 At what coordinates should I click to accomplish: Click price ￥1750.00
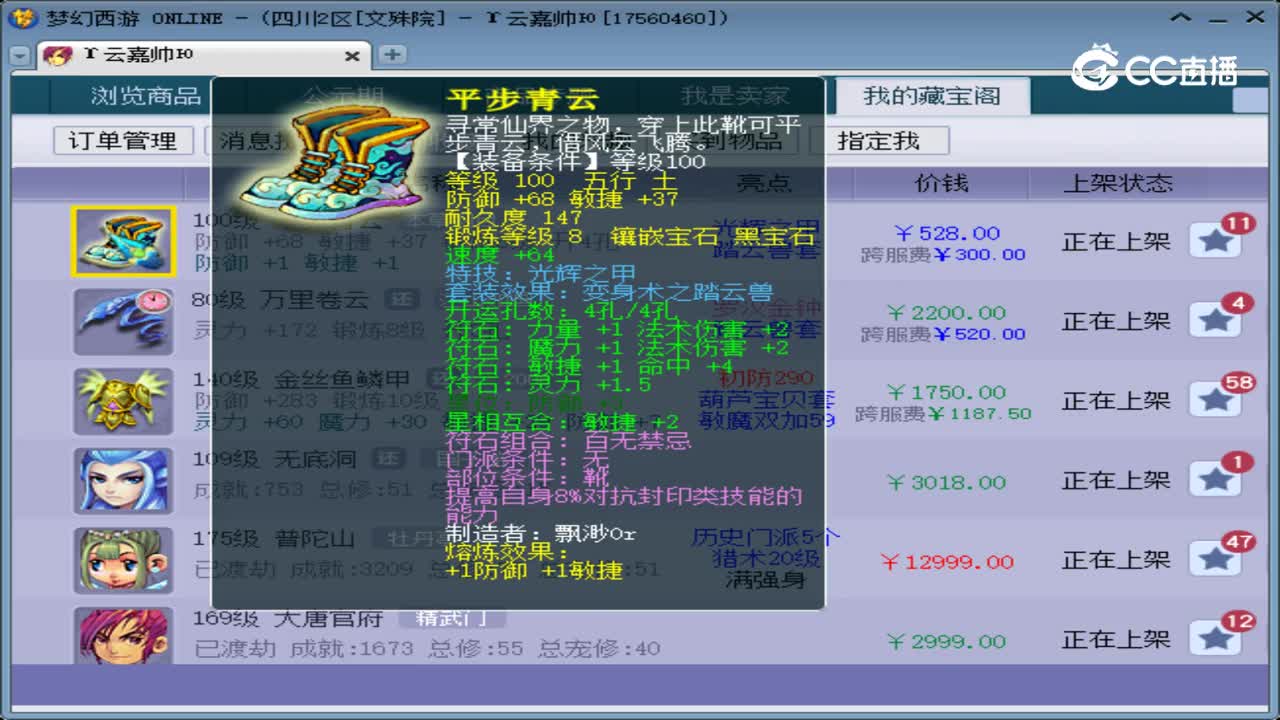click(946, 393)
